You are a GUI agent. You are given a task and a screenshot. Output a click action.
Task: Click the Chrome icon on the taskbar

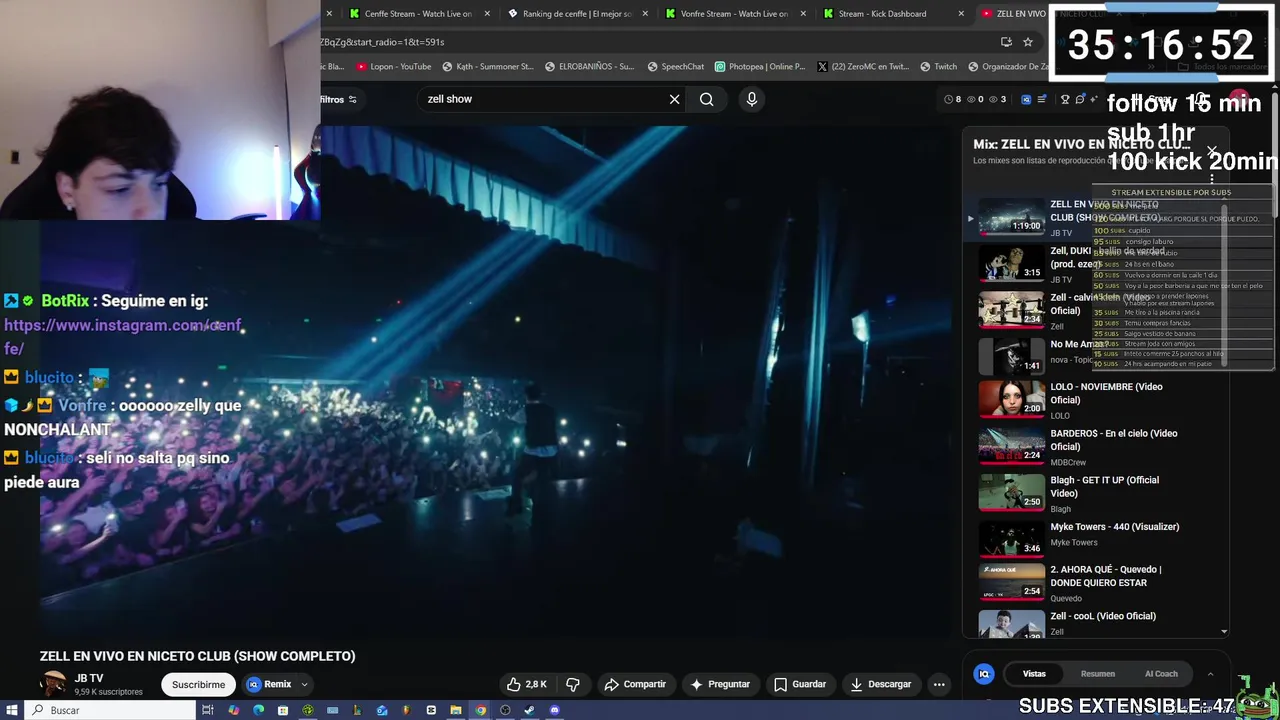pyautogui.click(x=481, y=710)
